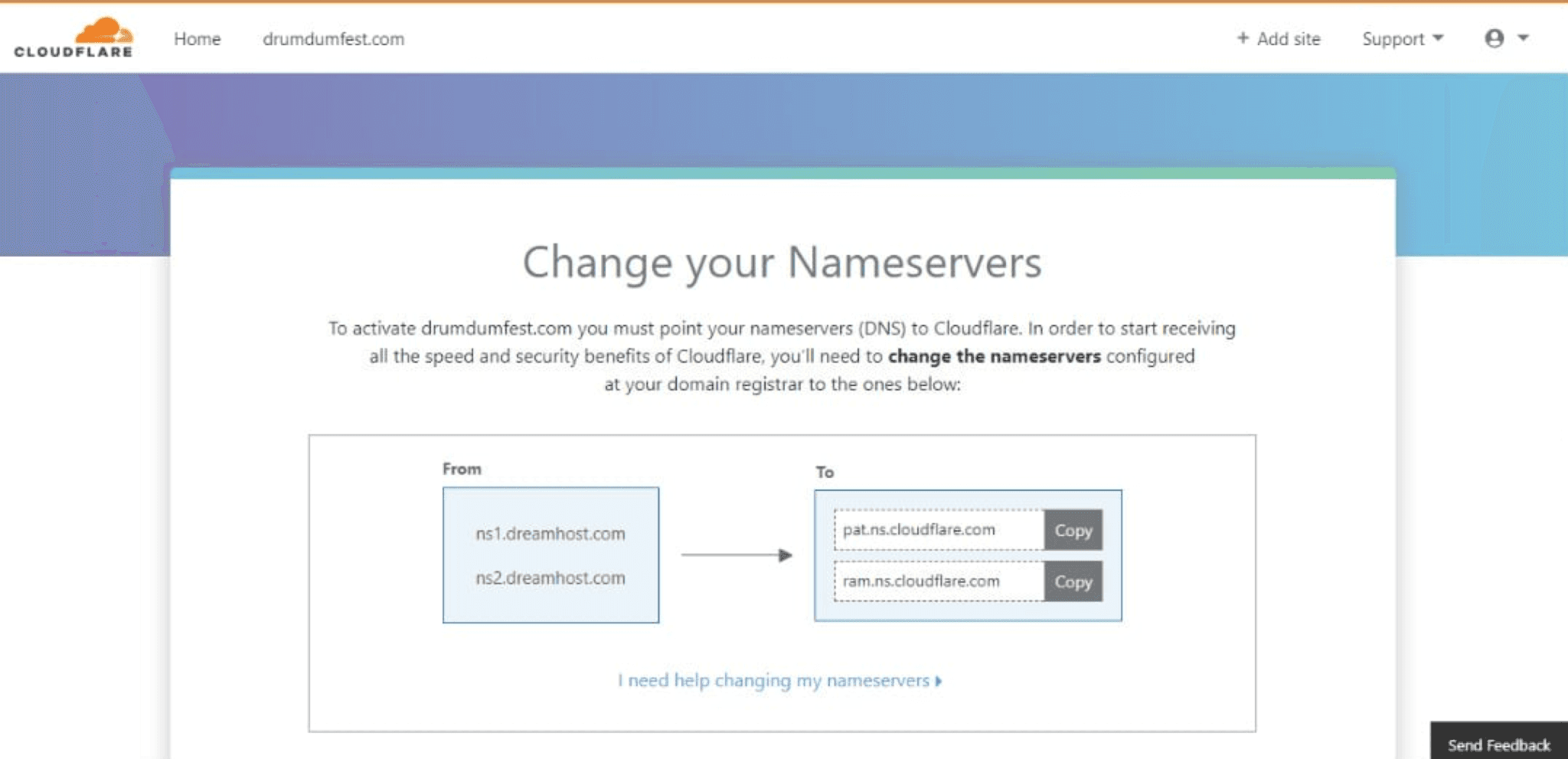Image resolution: width=1568 pixels, height=759 pixels.
Task: Click the caret next to the Support label
Action: [x=1438, y=38]
